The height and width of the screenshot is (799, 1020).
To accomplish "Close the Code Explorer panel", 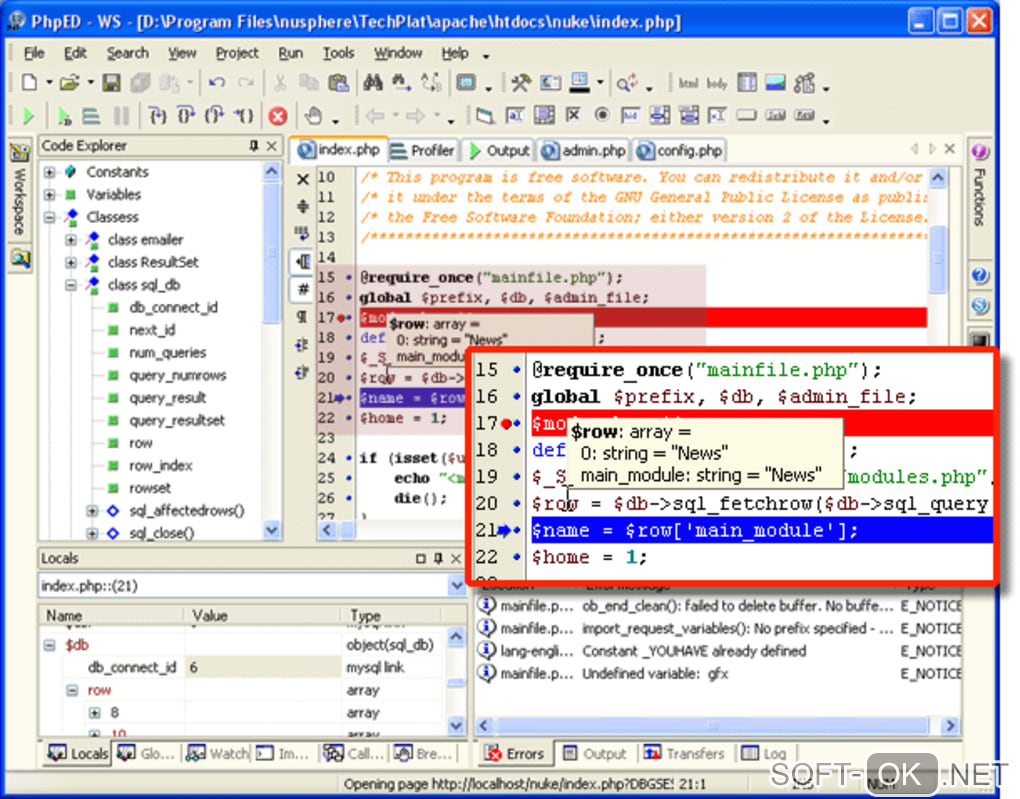I will (272, 146).
